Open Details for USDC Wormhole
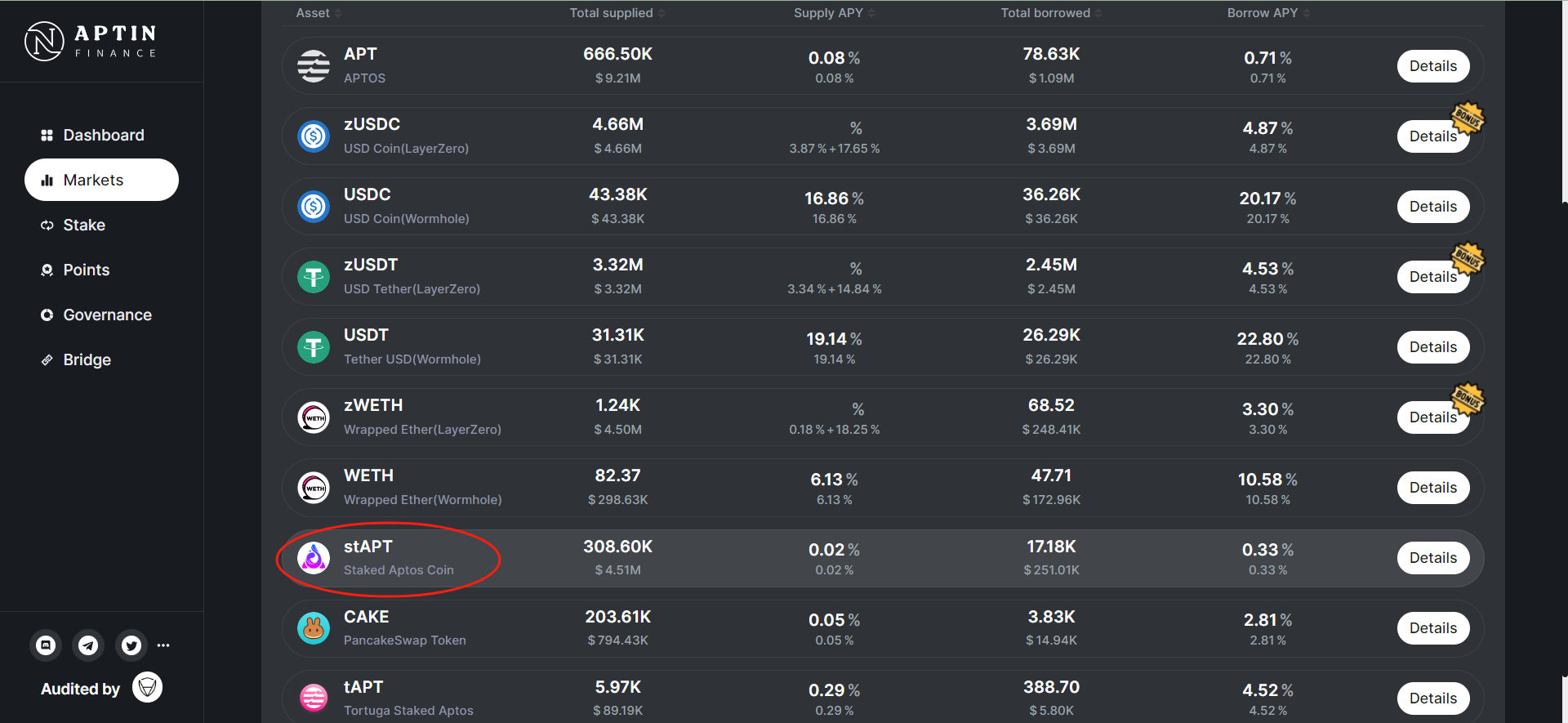The height and width of the screenshot is (723, 1568). 1433,207
